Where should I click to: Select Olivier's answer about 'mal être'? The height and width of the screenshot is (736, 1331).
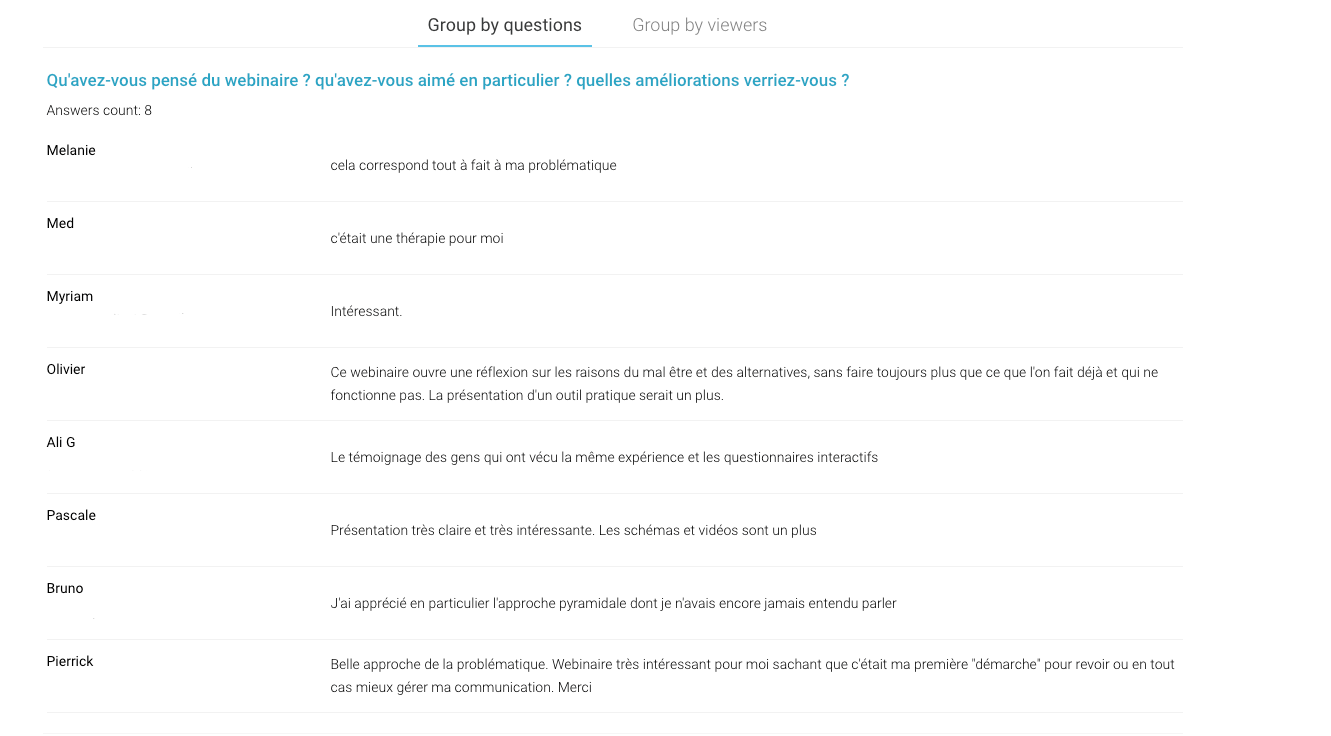(x=744, y=384)
